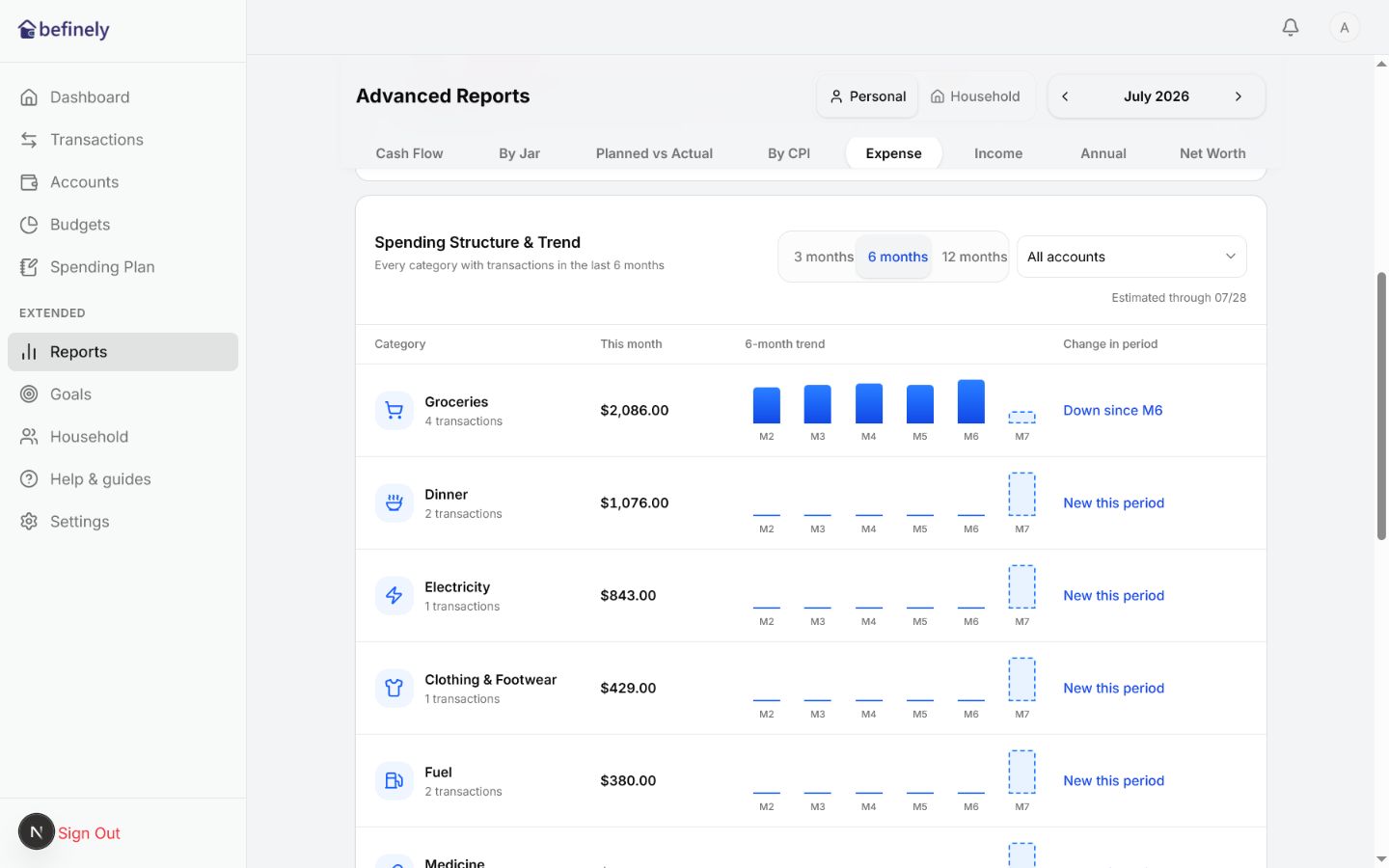Click Fuel amount $380.00
1389x868 pixels.
628,781
